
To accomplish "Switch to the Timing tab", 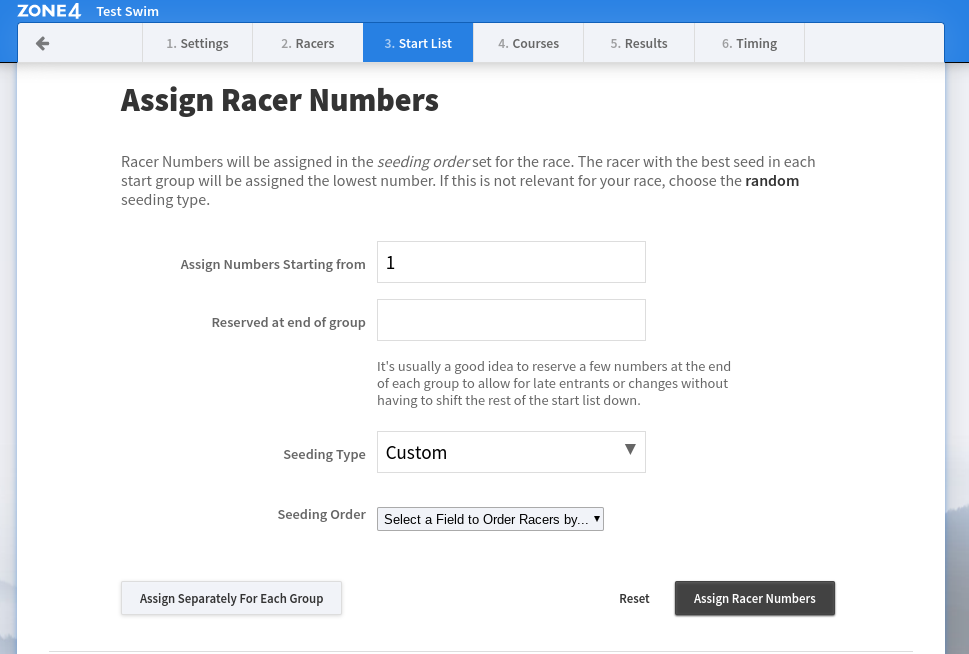I will tap(749, 43).
